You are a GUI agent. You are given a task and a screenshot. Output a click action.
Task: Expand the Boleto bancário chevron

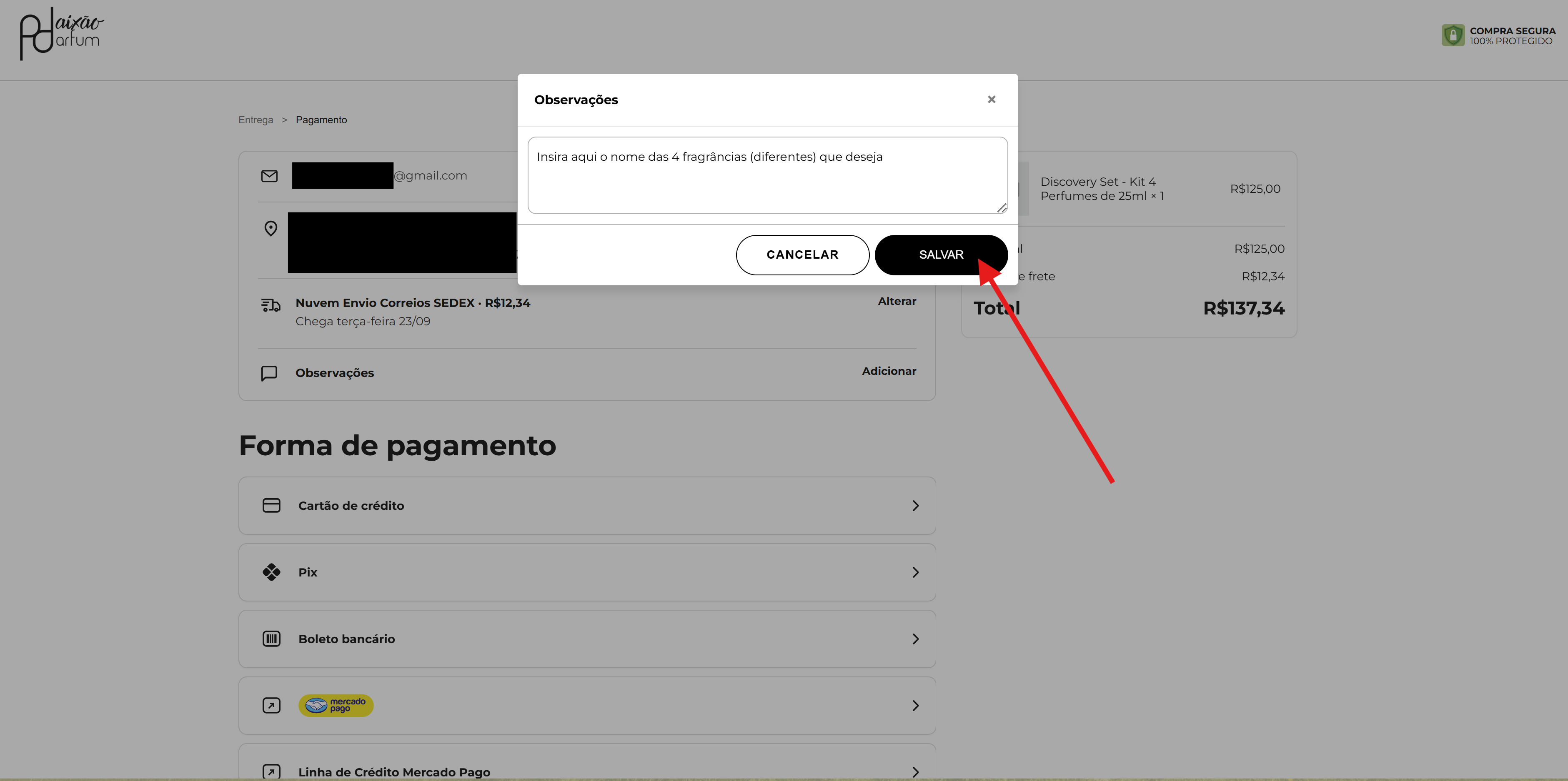click(x=915, y=639)
